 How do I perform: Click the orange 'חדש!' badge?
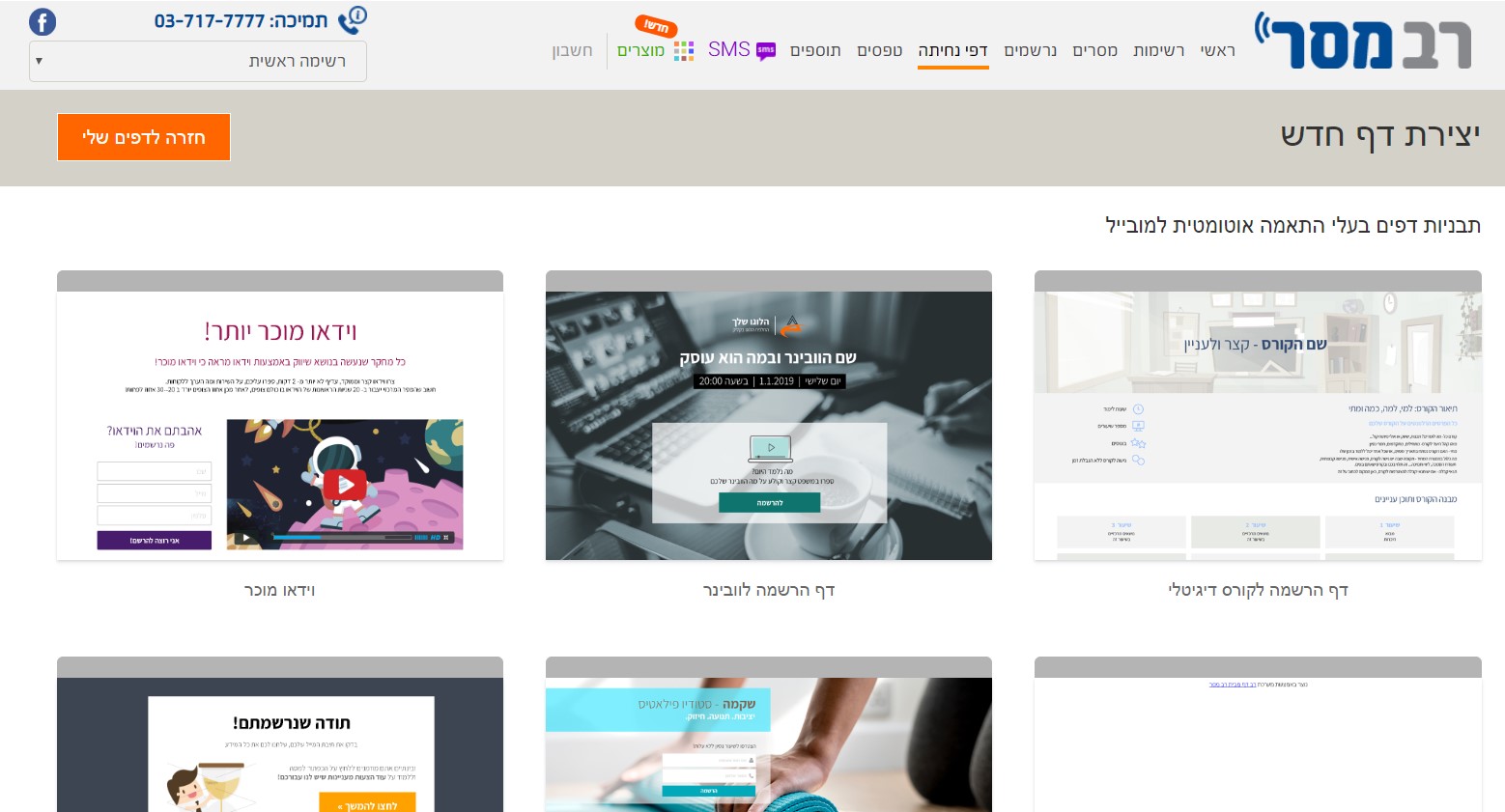coord(656,26)
